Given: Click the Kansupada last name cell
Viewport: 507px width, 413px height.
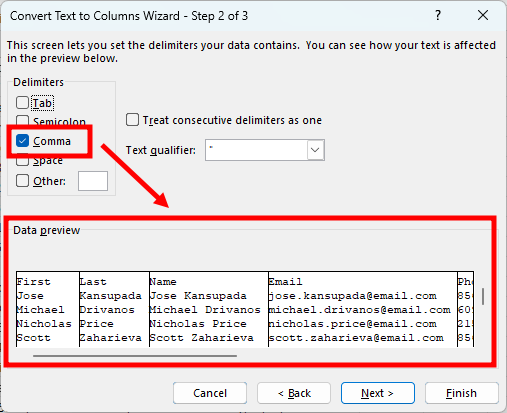Looking at the screenshot, I should point(111,296).
